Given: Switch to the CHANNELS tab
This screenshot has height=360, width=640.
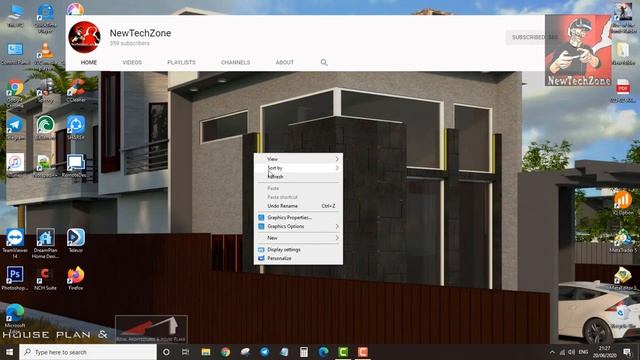Looking at the screenshot, I should click(236, 62).
